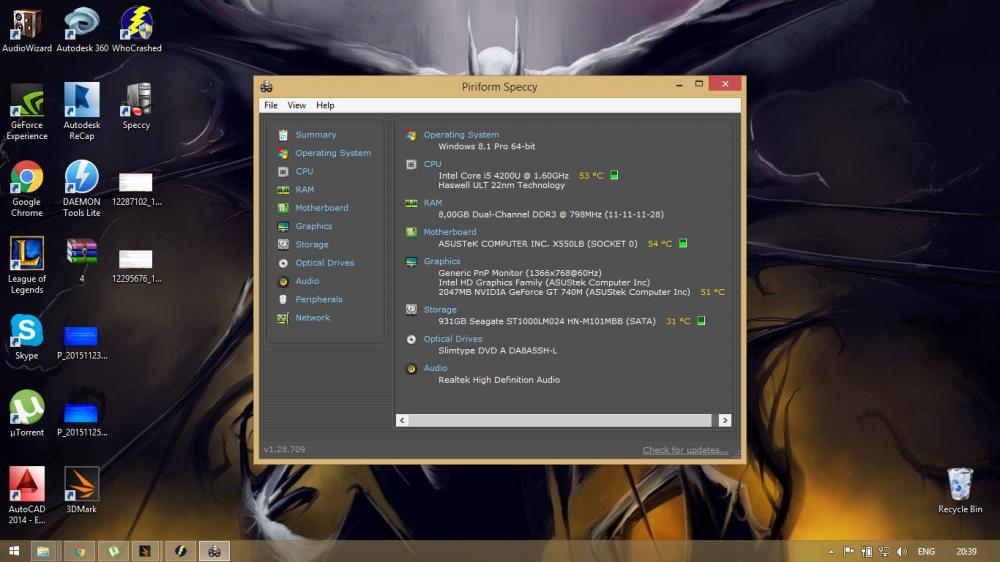The height and width of the screenshot is (562, 1000).
Task: Open the clock showing 20:39
Action: [x=966, y=552]
